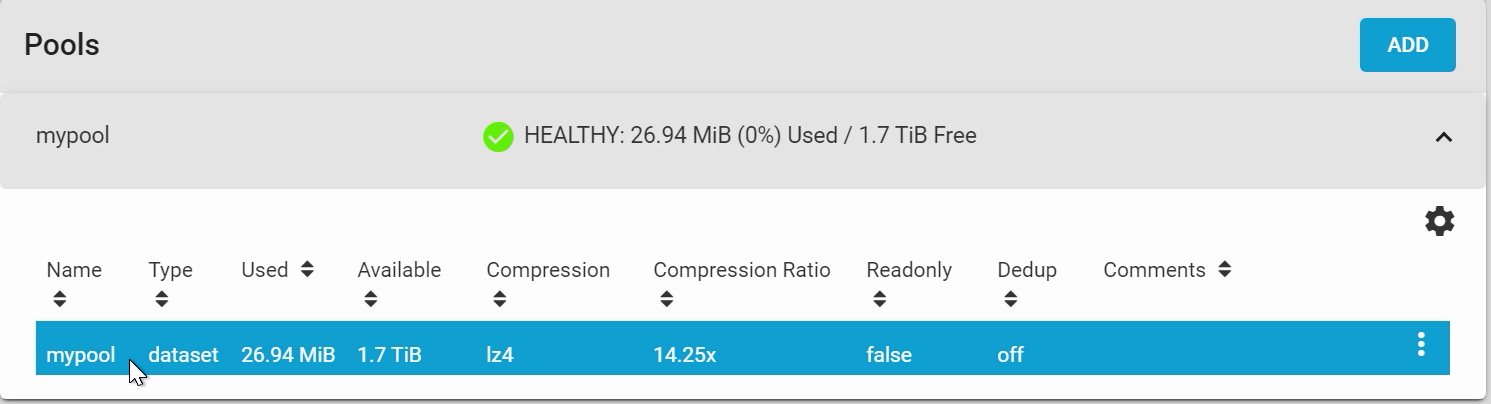This screenshot has width=1491, height=404.
Task: Sort by Readonly column sort arrows
Action: coord(880,299)
